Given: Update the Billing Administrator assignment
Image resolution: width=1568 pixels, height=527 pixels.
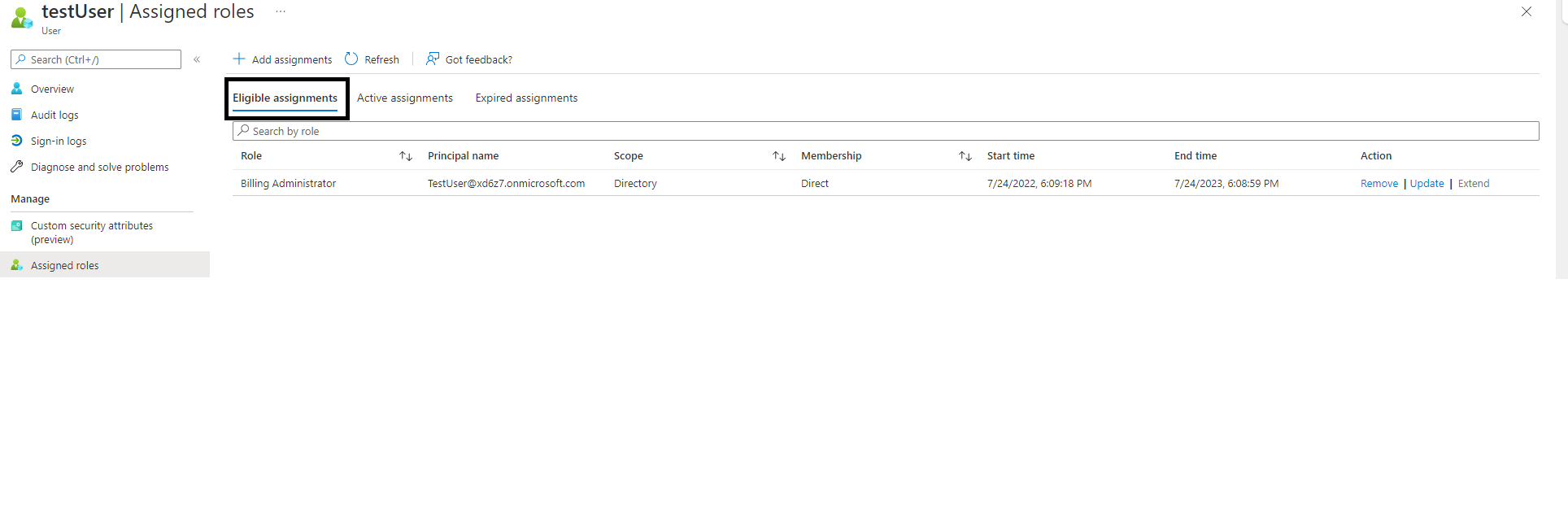Looking at the screenshot, I should (x=1426, y=184).
